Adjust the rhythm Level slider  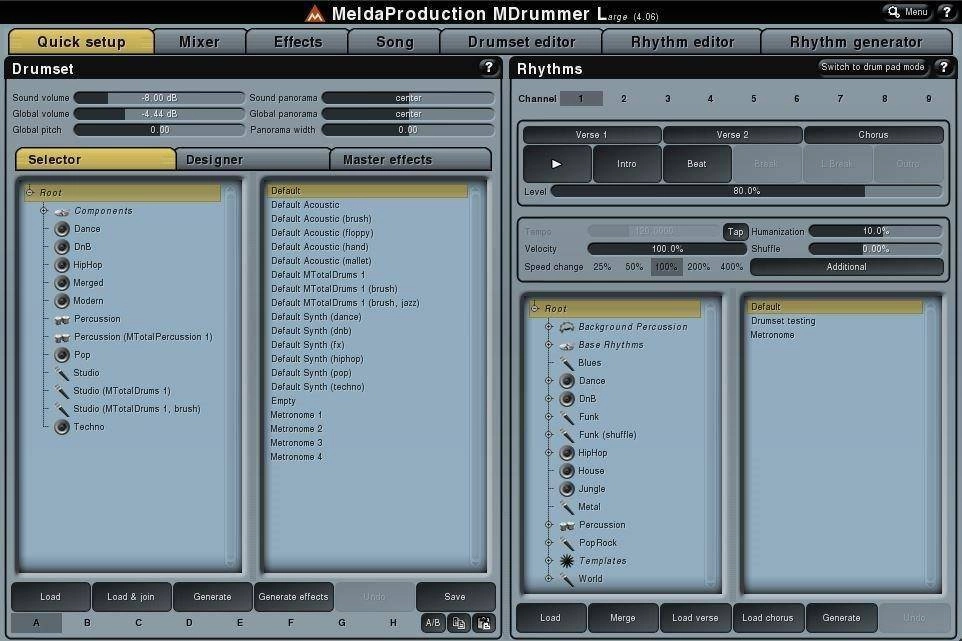pyautogui.click(x=747, y=191)
